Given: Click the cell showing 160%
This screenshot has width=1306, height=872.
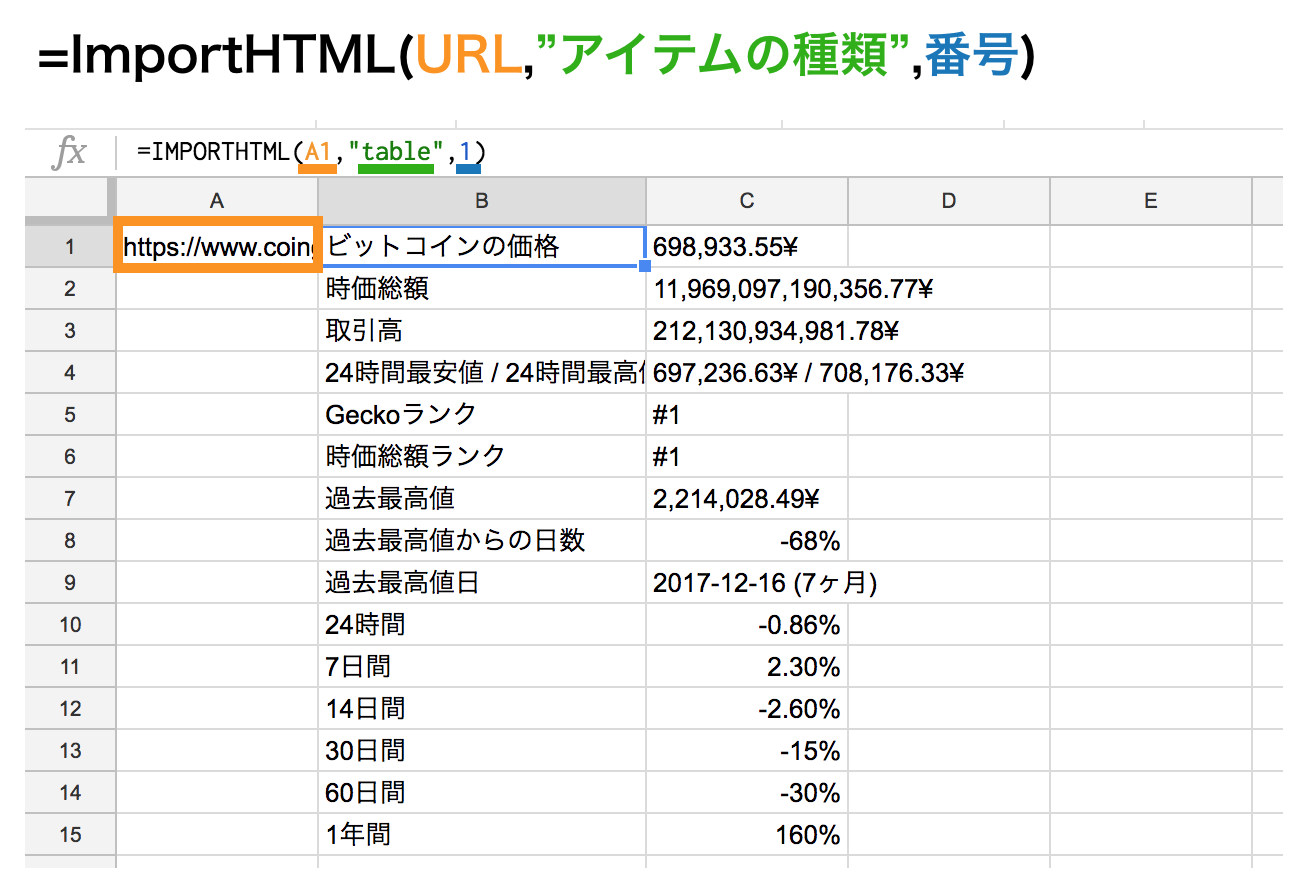Looking at the screenshot, I should [x=746, y=834].
